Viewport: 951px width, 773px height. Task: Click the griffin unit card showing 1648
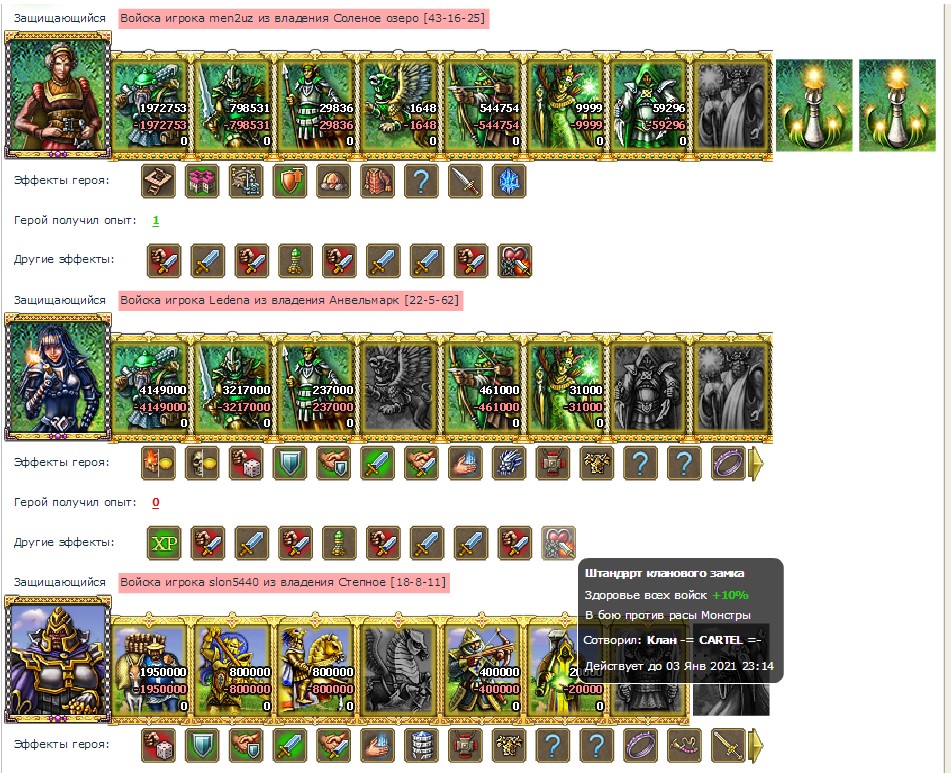tap(400, 104)
